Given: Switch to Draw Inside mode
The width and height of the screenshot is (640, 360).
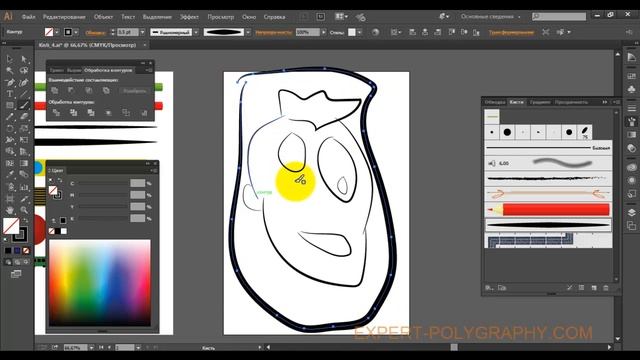Looking at the screenshot, I should [26, 262].
